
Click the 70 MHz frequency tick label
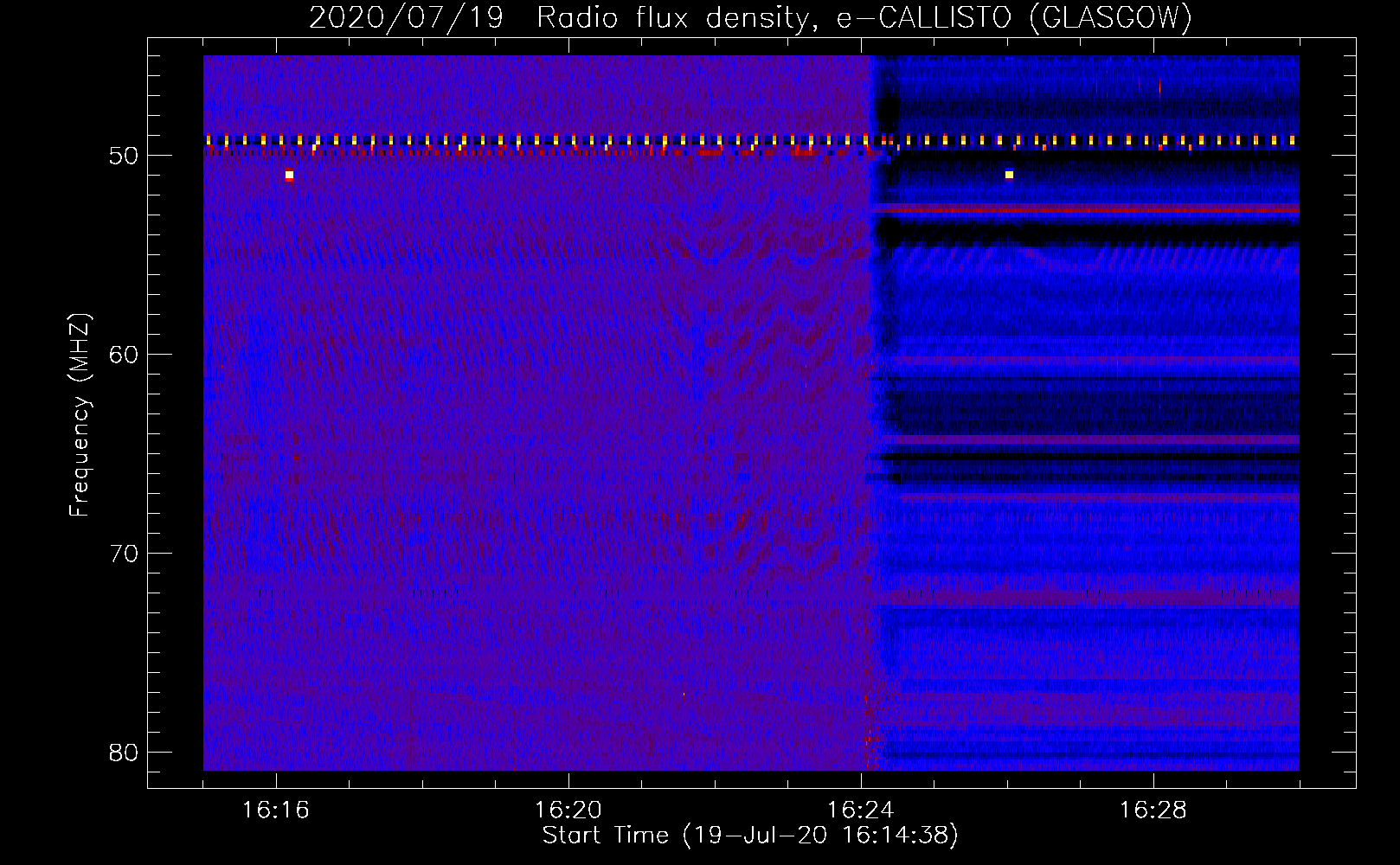[x=125, y=554]
